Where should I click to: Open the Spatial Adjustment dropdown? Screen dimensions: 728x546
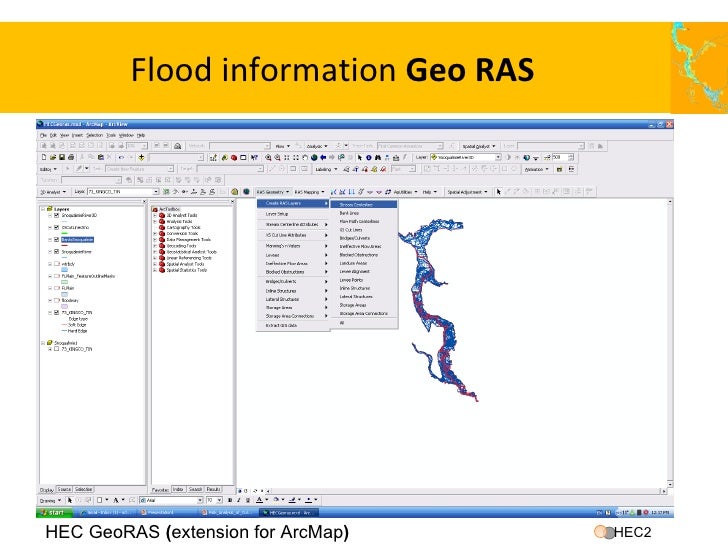pyautogui.click(x=468, y=192)
